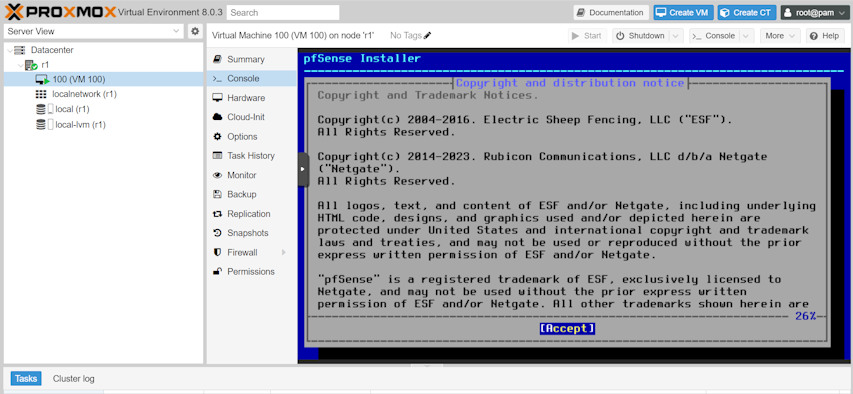Click the Datacenter server icon
The height and width of the screenshot is (394, 853).
pos(20,50)
